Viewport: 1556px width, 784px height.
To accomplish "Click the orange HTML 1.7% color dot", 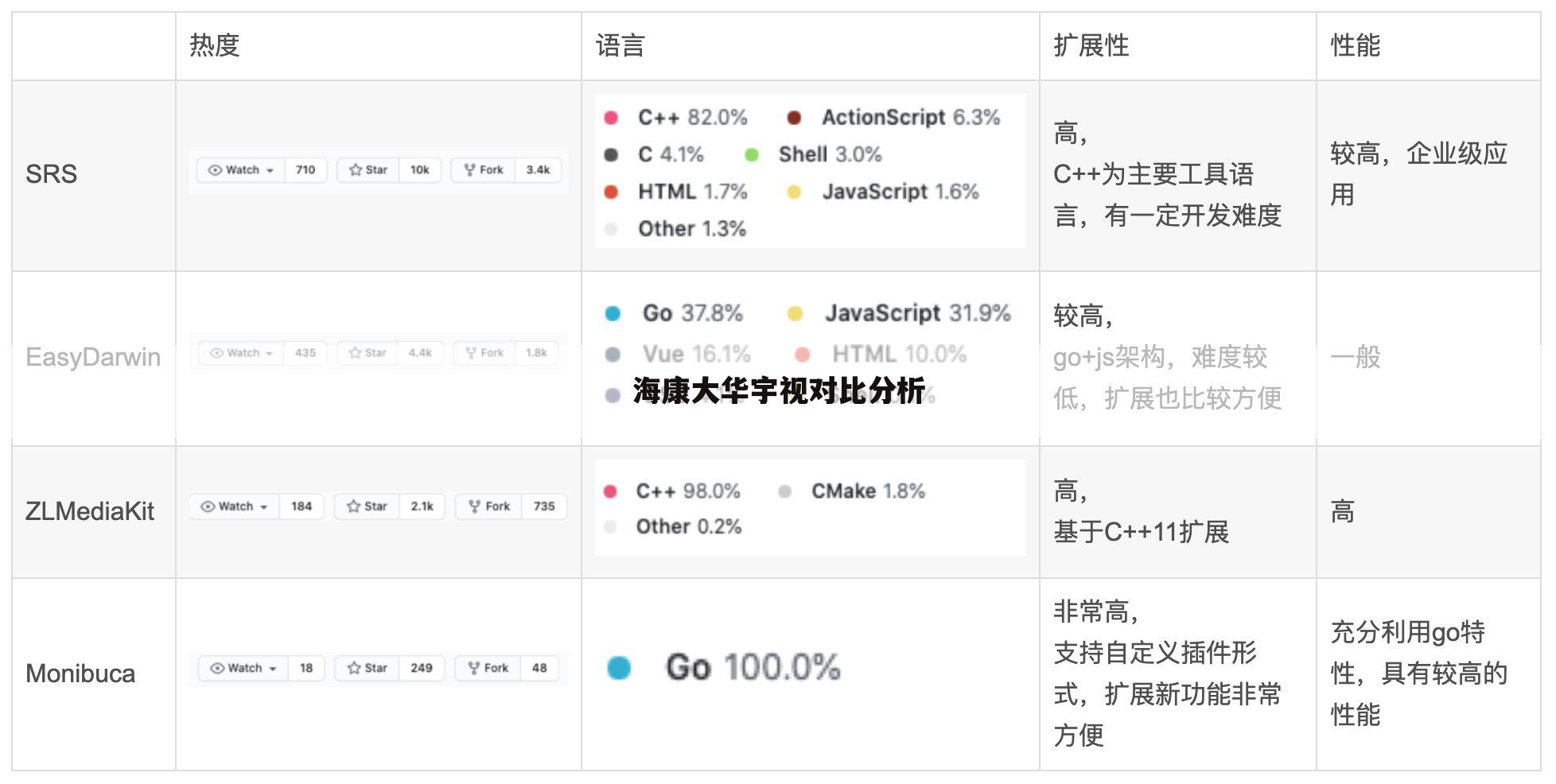I will 611,192.
